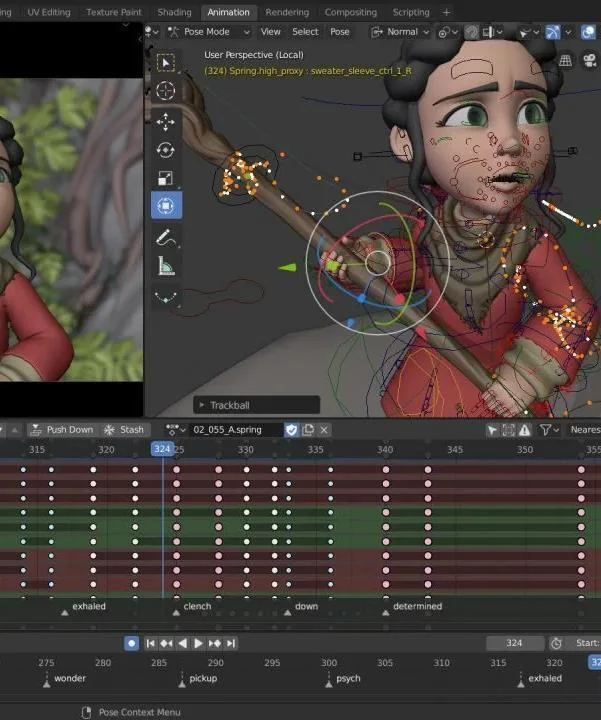601x720 pixels.
Task: Edit the 02_055_A.spring action name field
Action: (x=236, y=430)
